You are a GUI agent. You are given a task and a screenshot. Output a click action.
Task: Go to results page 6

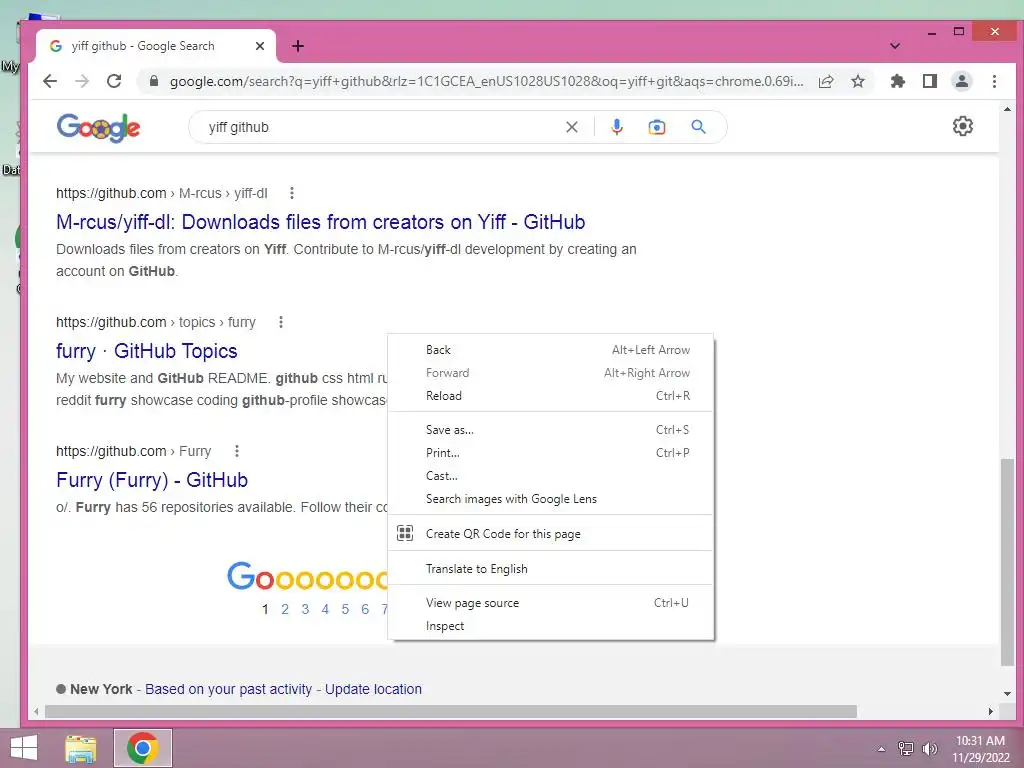point(365,609)
